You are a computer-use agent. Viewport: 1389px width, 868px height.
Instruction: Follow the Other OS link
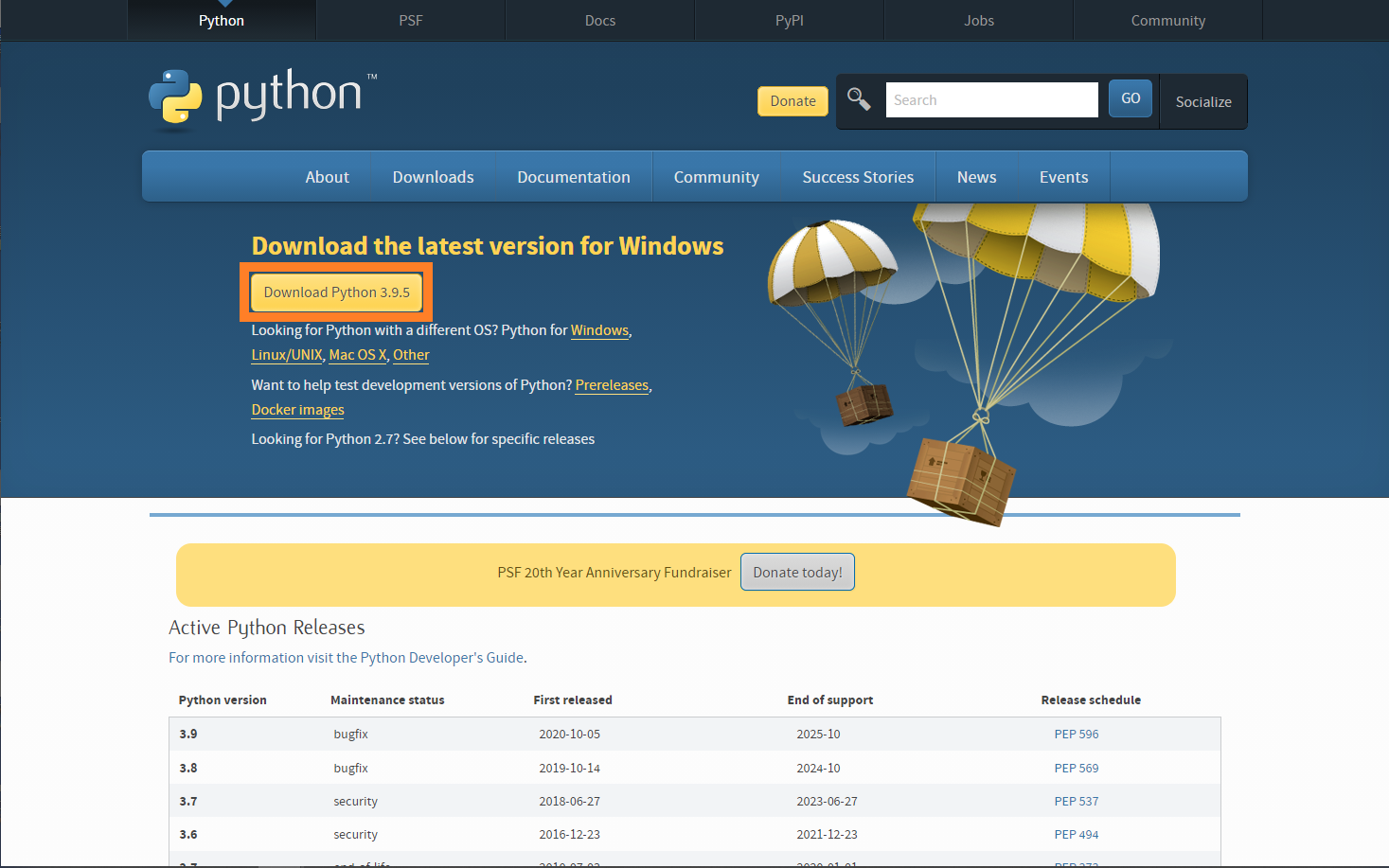411,355
